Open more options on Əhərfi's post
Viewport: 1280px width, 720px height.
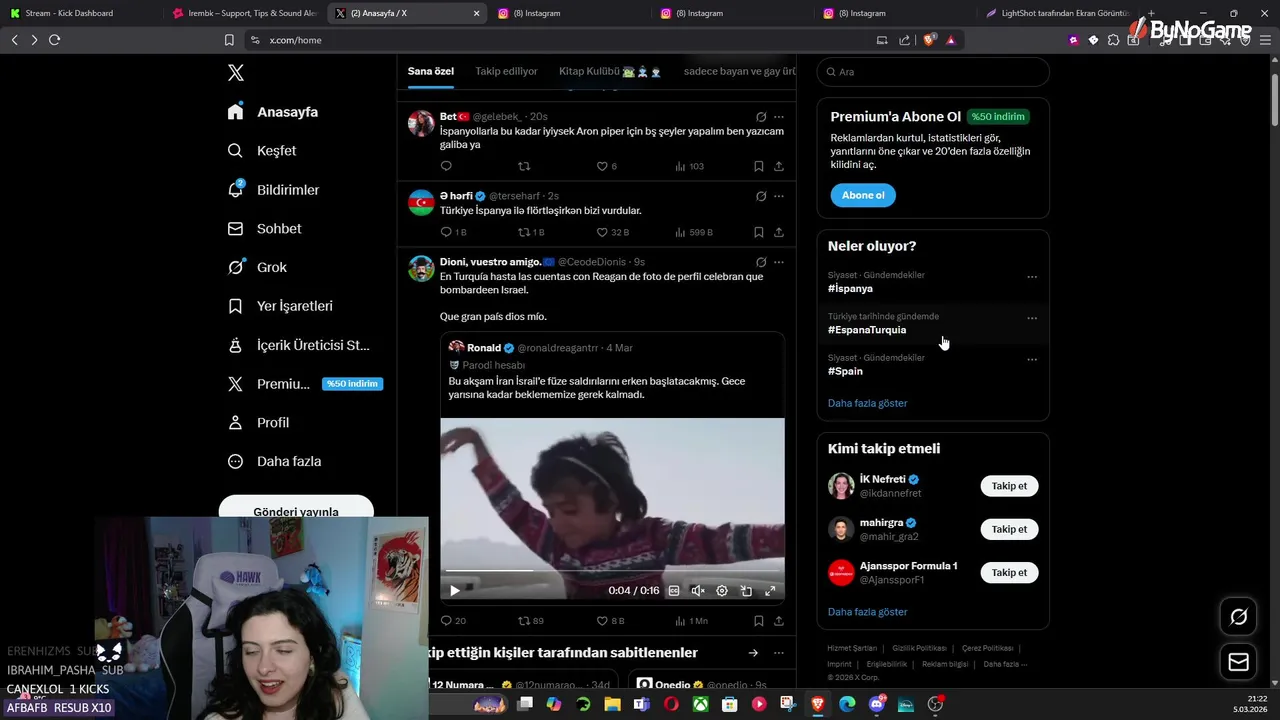pyautogui.click(x=779, y=196)
